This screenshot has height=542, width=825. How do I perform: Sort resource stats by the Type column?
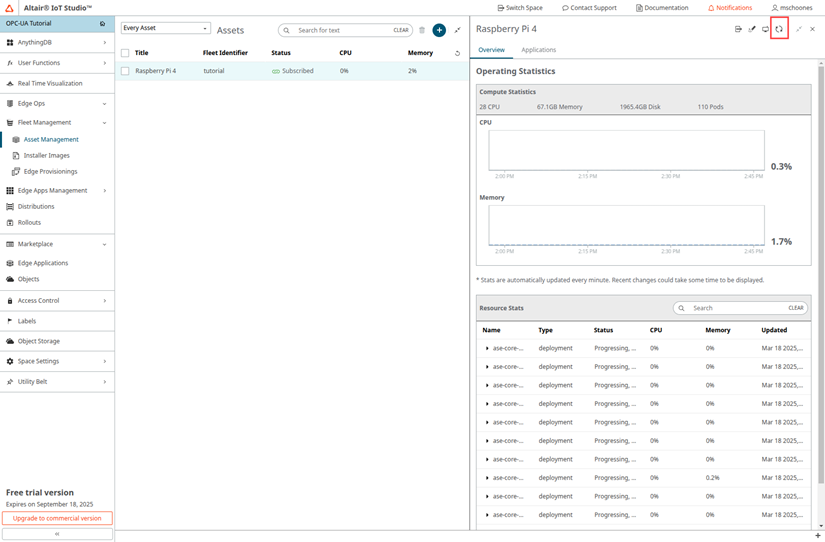(545, 330)
